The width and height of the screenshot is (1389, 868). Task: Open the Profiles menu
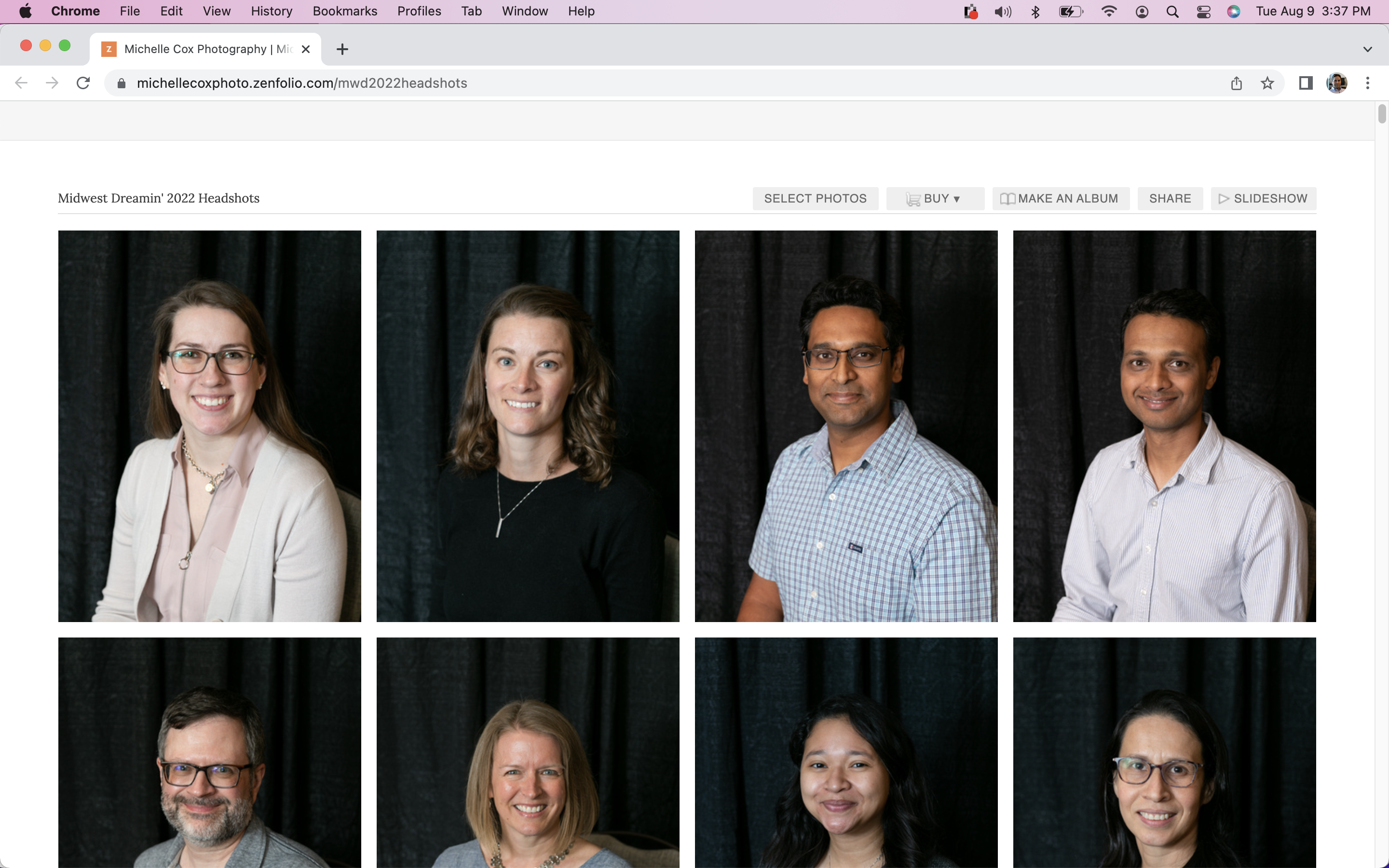coord(419,12)
